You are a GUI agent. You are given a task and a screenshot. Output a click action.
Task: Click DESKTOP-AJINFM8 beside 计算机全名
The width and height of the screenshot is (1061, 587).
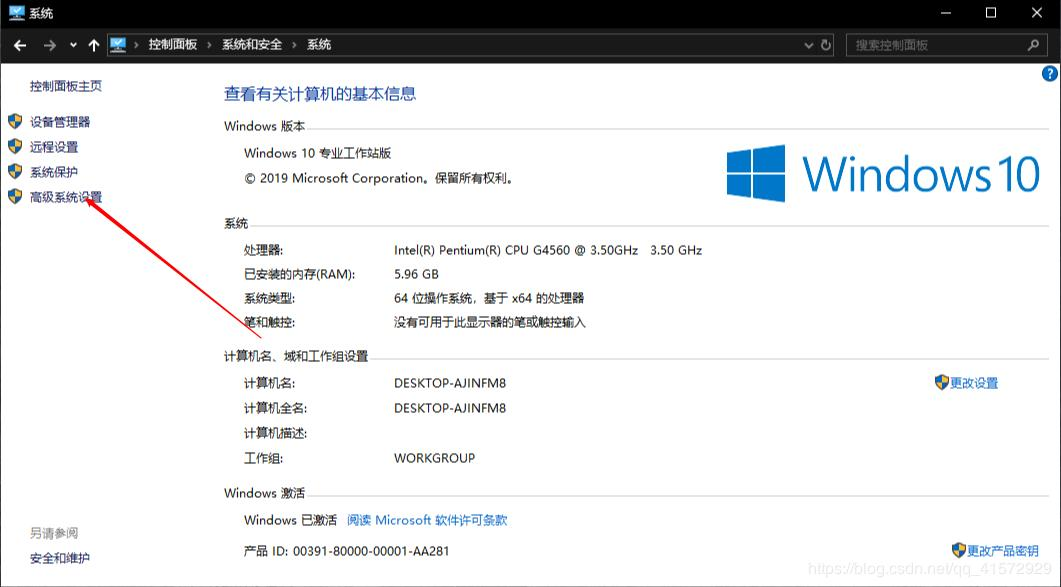coord(450,408)
